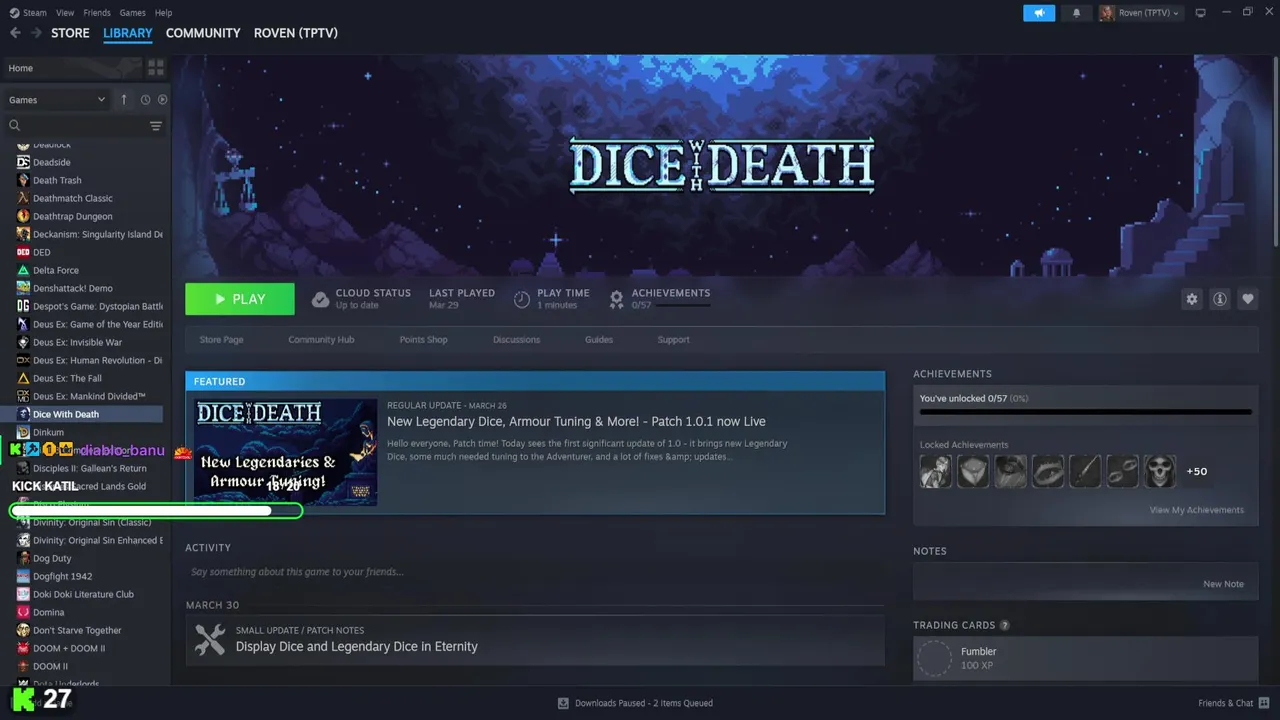The width and height of the screenshot is (1280, 720).
Task: Click the +50 more achievements indicator
Action: (1196, 471)
